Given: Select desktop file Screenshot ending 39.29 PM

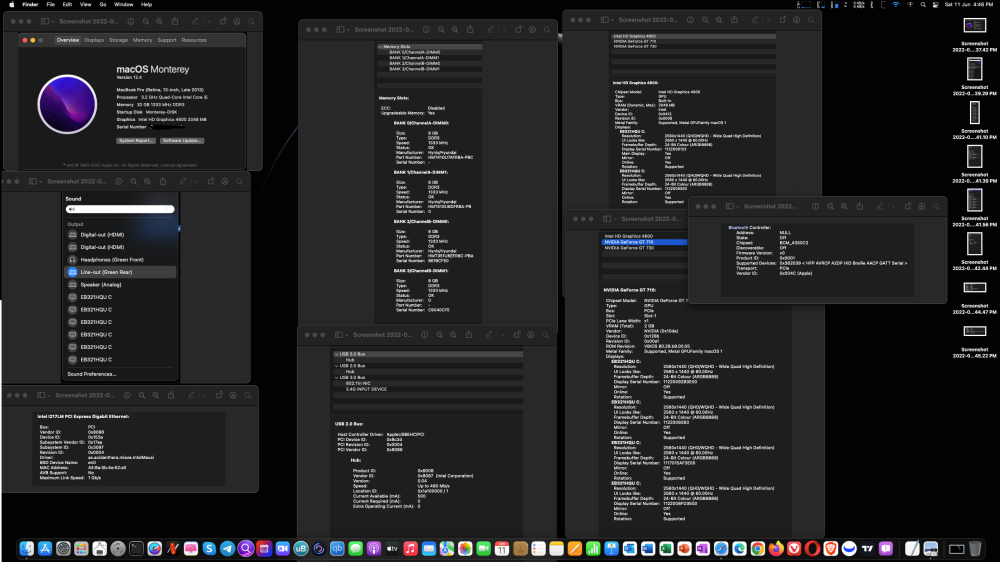Looking at the screenshot, I should click(974, 77).
